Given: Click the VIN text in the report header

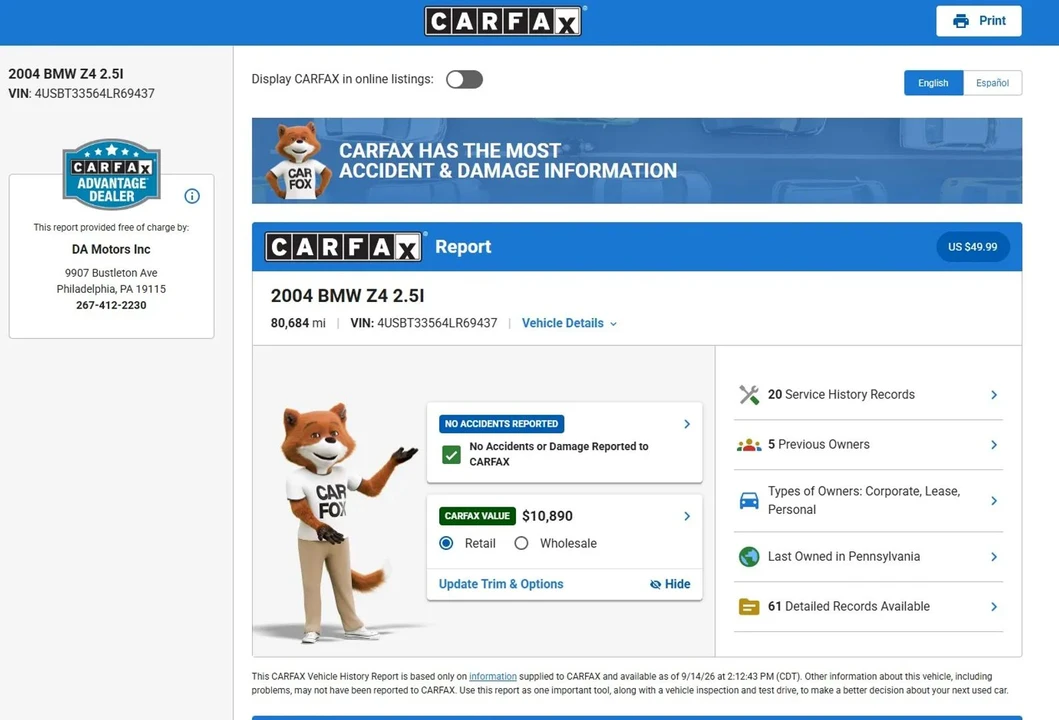Looking at the screenshot, I should coord(423,323).
